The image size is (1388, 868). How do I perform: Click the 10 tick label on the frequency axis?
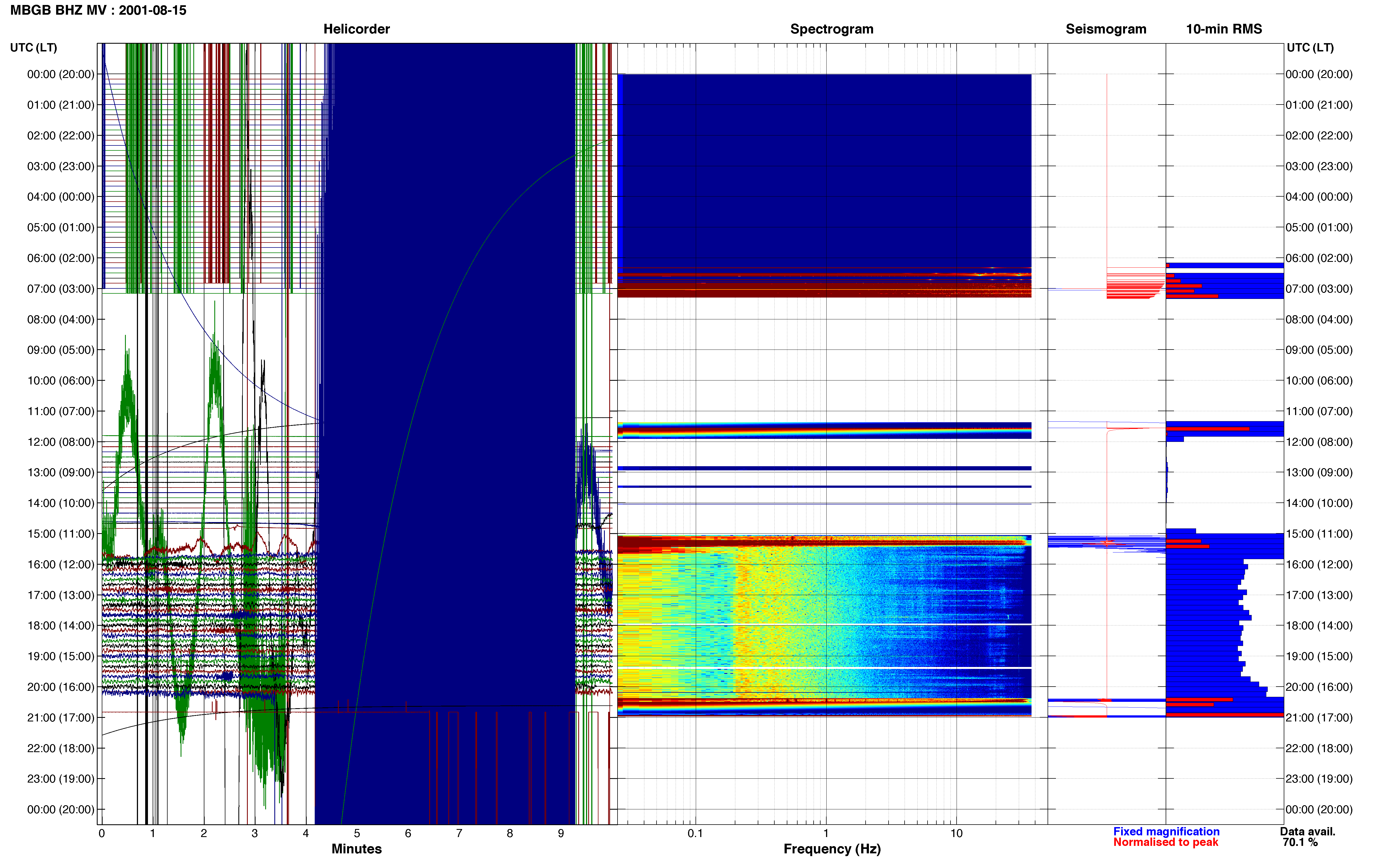coord(956,833)
